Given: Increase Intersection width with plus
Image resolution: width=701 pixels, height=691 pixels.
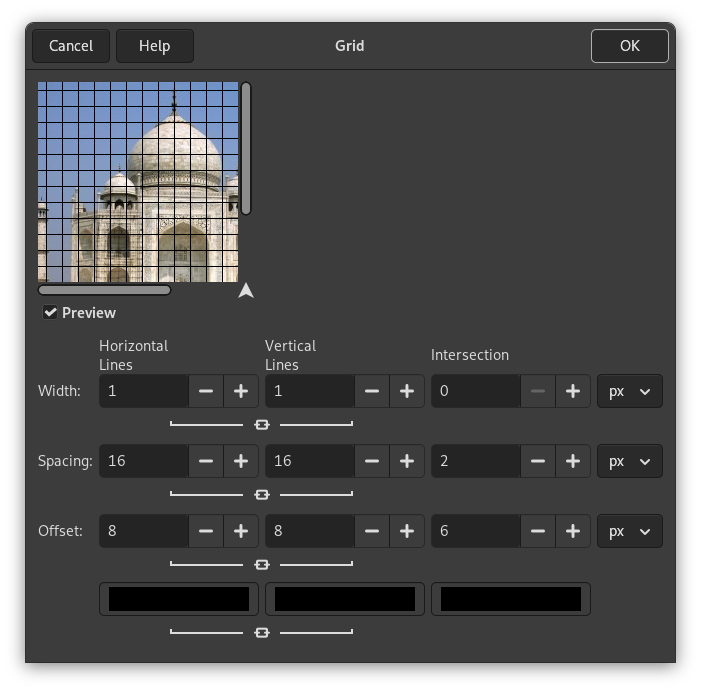Looking at the screenshot, I should [572, 391].
